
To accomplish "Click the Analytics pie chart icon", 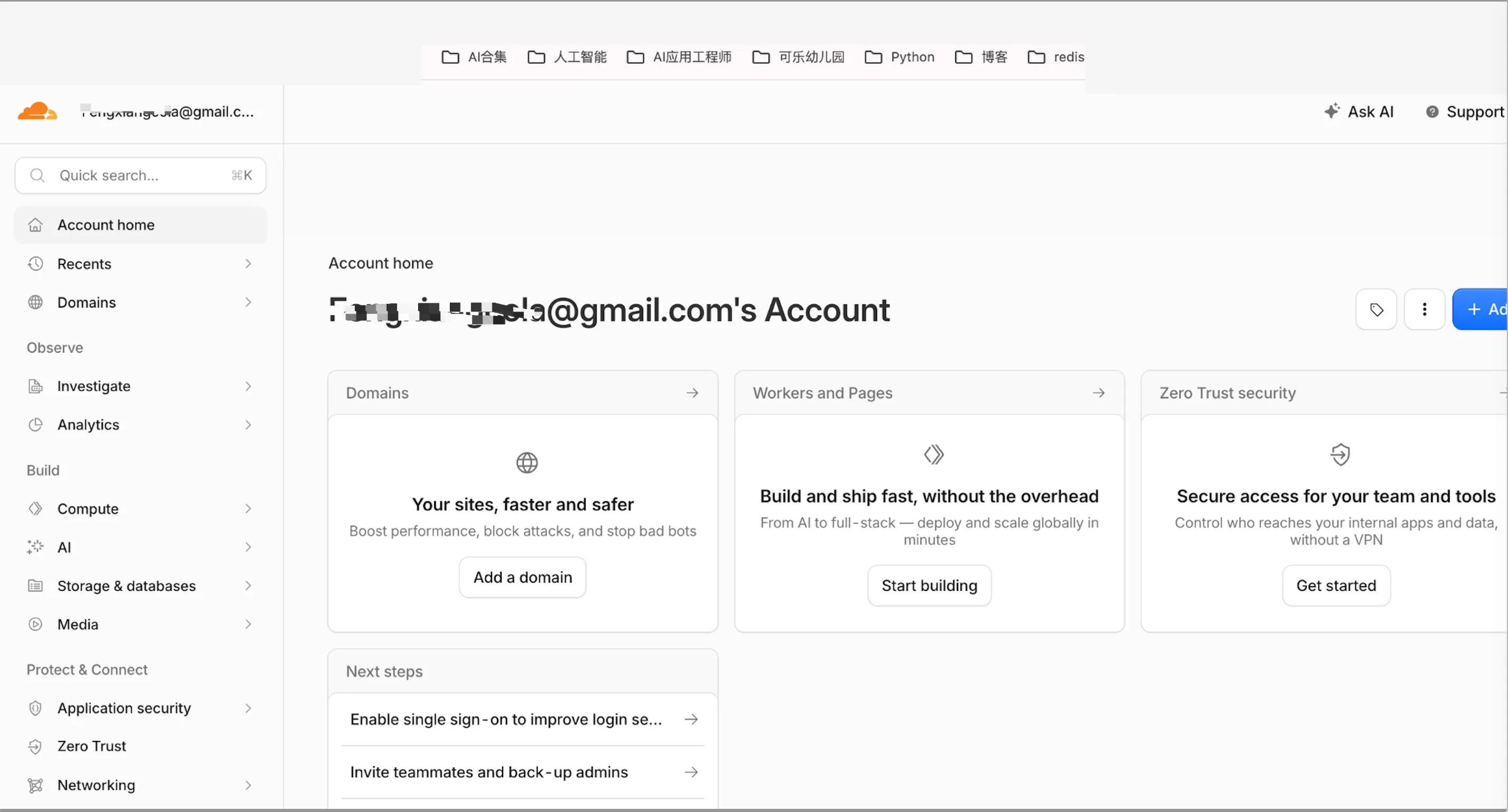I will pyautogui.click(x=36, y=425).
